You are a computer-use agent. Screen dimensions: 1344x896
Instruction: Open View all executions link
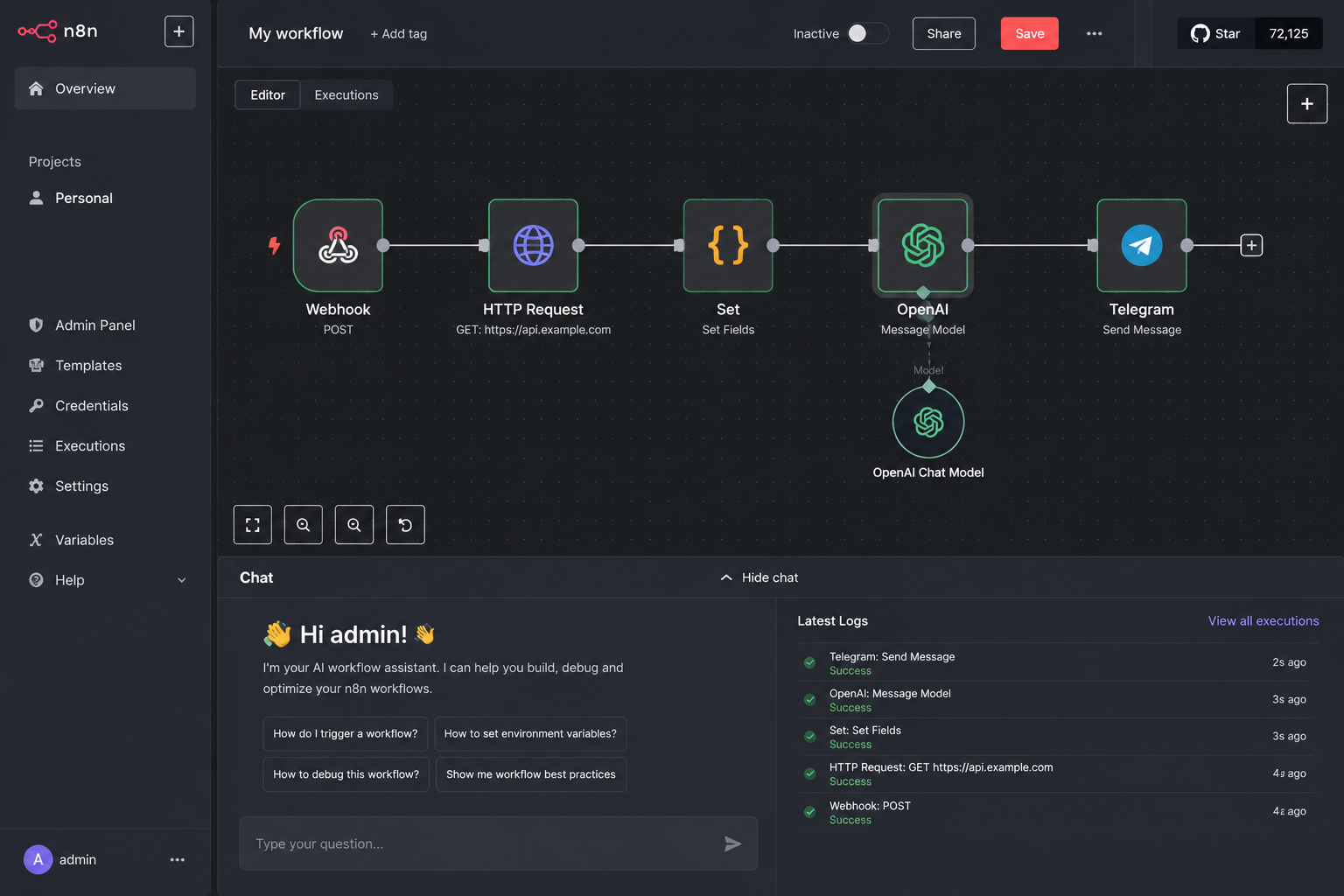tap(1263, 620)
